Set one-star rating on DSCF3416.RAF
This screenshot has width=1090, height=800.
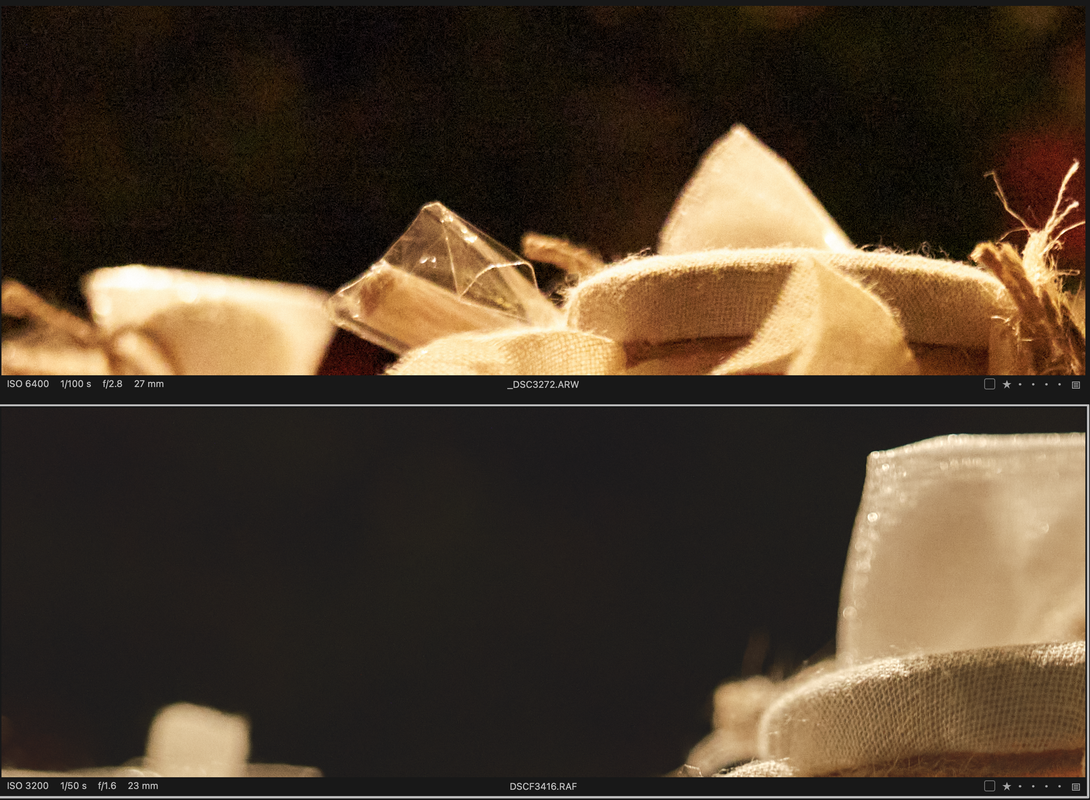tap(1007, 786)
